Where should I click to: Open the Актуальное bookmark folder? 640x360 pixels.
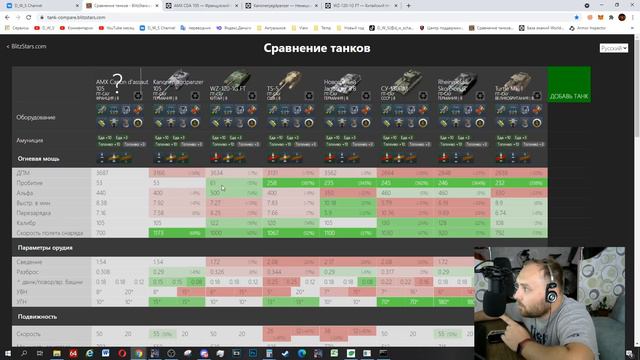click(x=271, y=28)
